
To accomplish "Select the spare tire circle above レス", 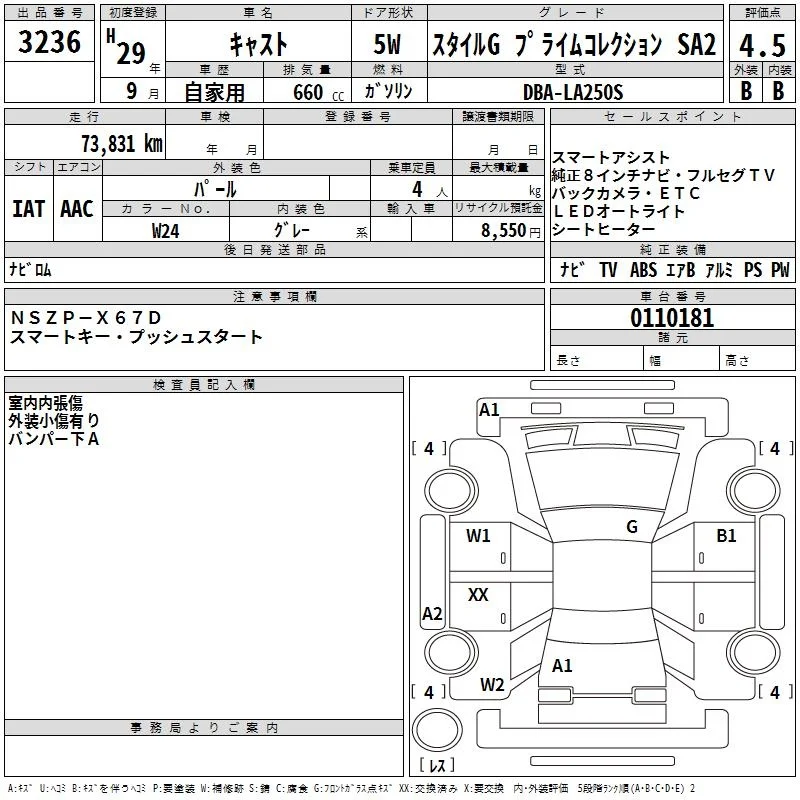I will coord(437,729).
